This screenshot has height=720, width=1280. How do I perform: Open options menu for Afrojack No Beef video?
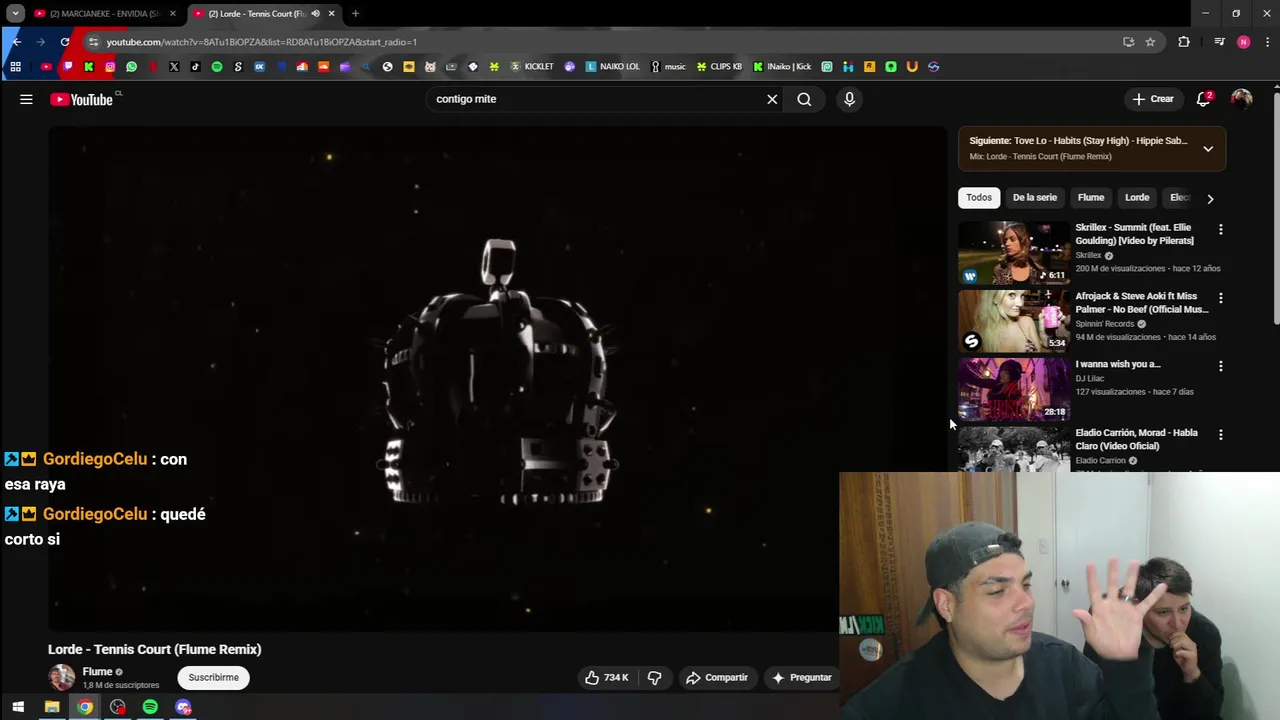click(1220, 298)
